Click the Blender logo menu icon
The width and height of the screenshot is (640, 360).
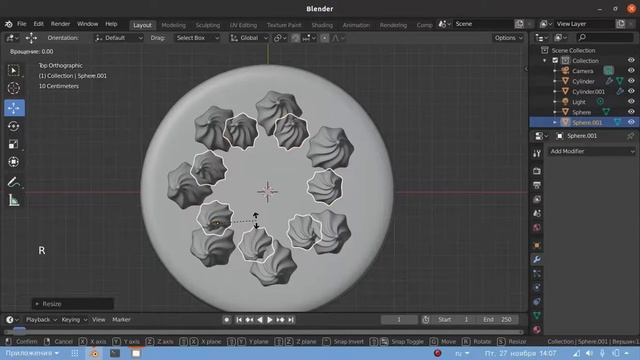pos(8,24)
